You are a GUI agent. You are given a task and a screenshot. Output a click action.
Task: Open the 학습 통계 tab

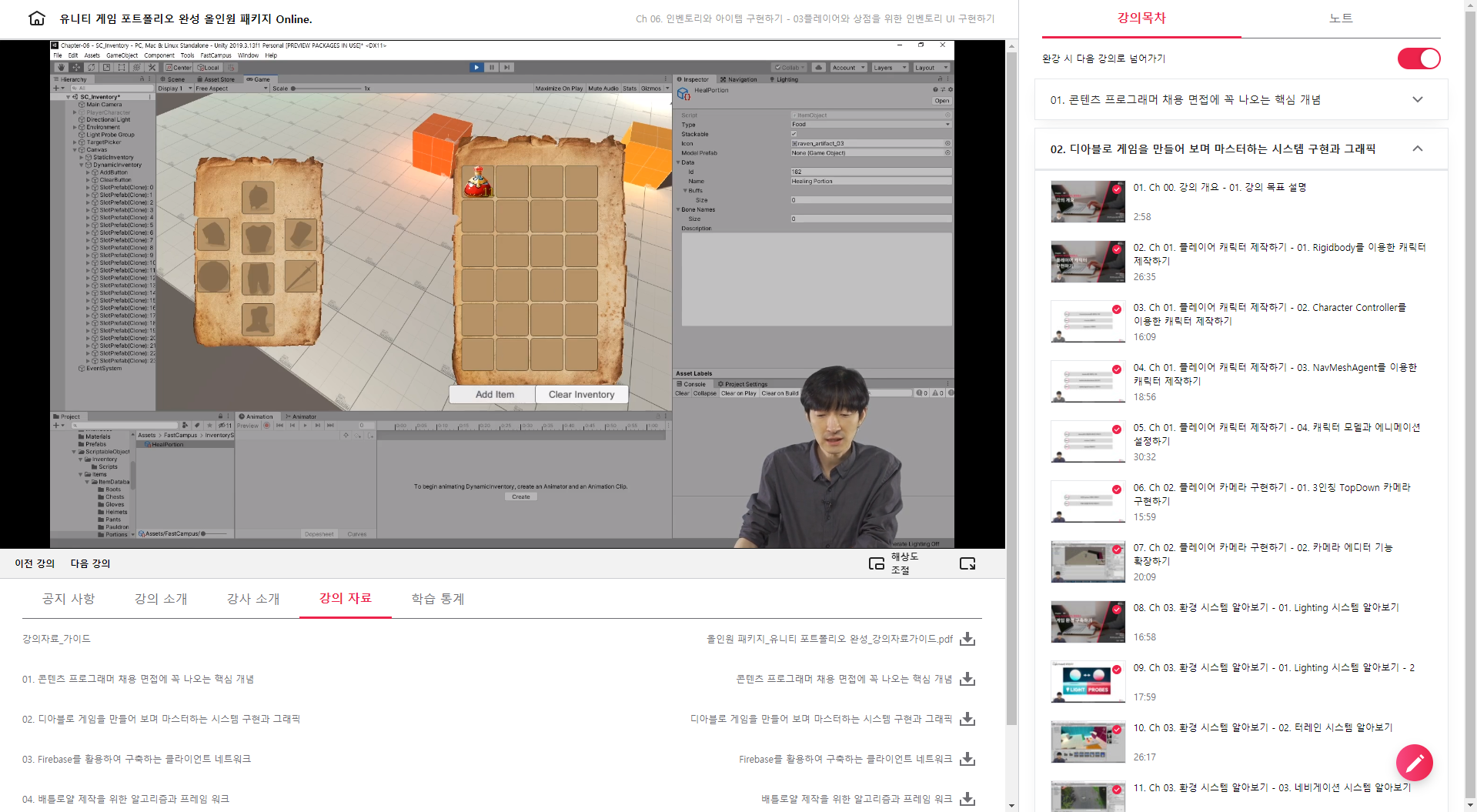[x=438, y=599]
